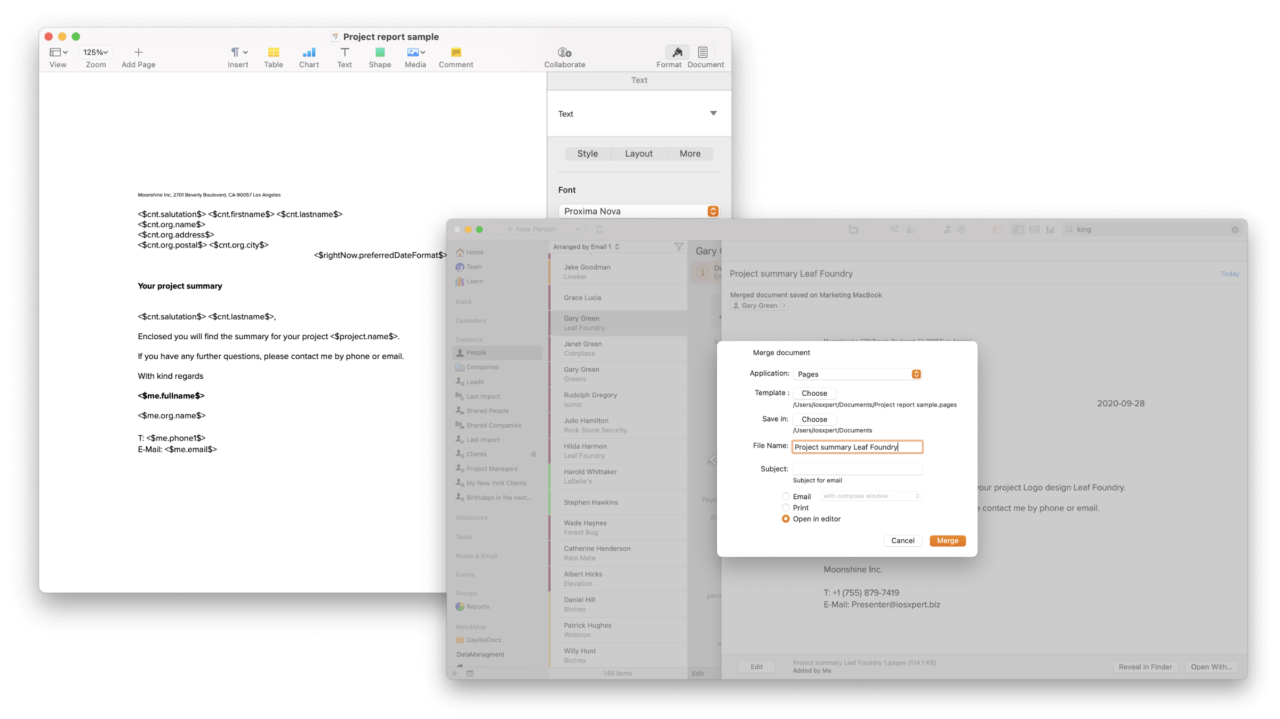Viewport: 1280px width, 719px height.
Task: Click inside the File Name field
Action: [856, 446]
